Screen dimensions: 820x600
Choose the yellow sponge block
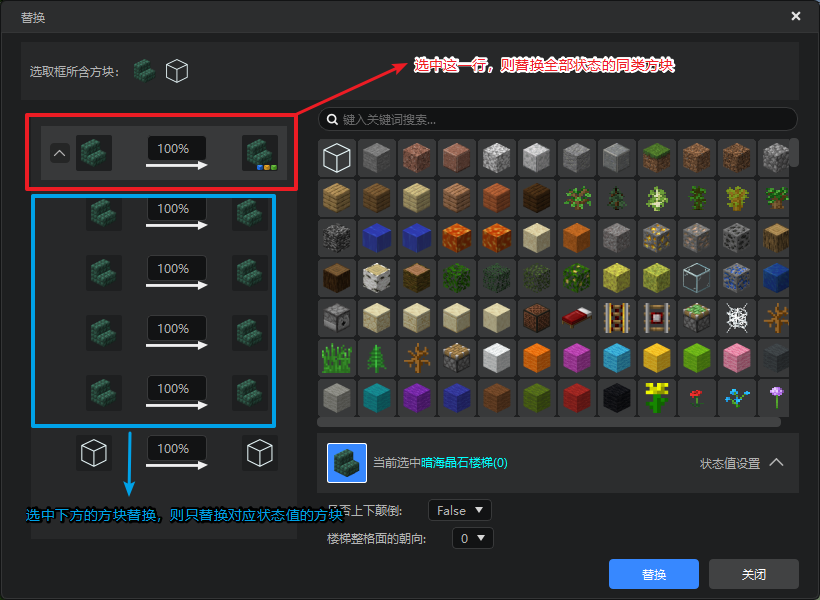pos(617,278)
